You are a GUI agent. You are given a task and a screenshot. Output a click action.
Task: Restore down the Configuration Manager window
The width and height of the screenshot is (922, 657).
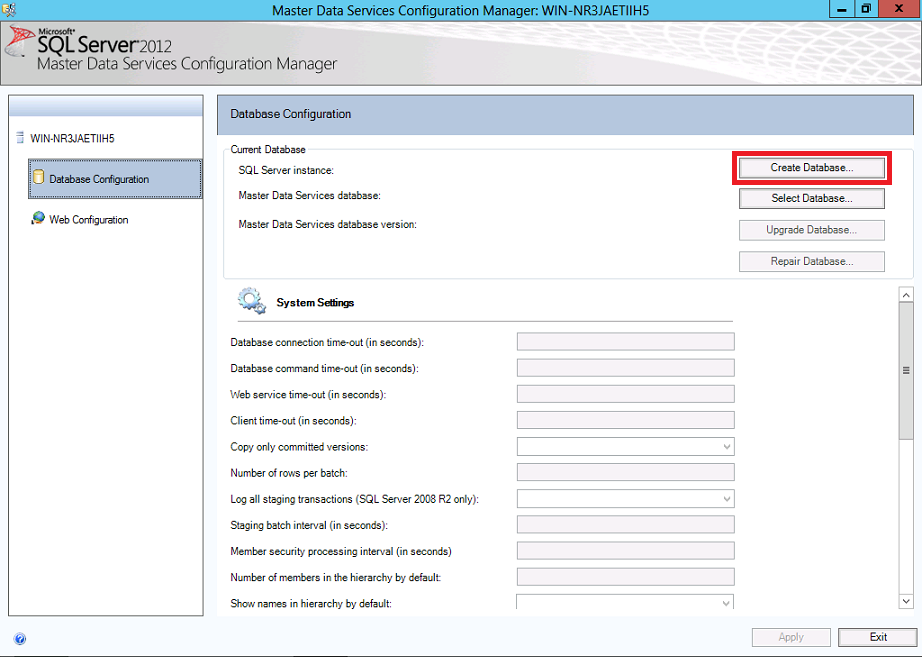click(x=866, y=9)
